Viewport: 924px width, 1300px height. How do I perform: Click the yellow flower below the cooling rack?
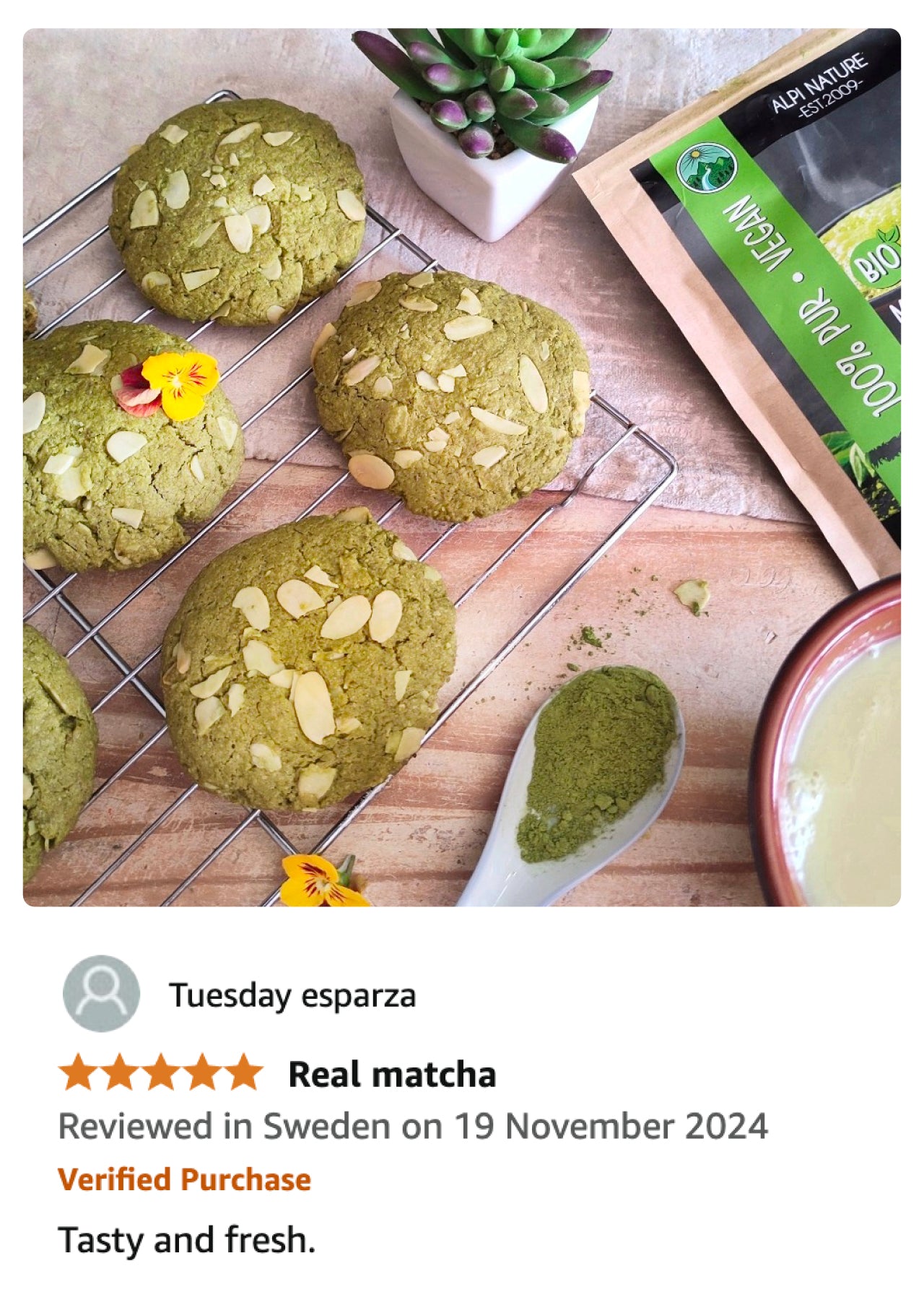(322, 880)
